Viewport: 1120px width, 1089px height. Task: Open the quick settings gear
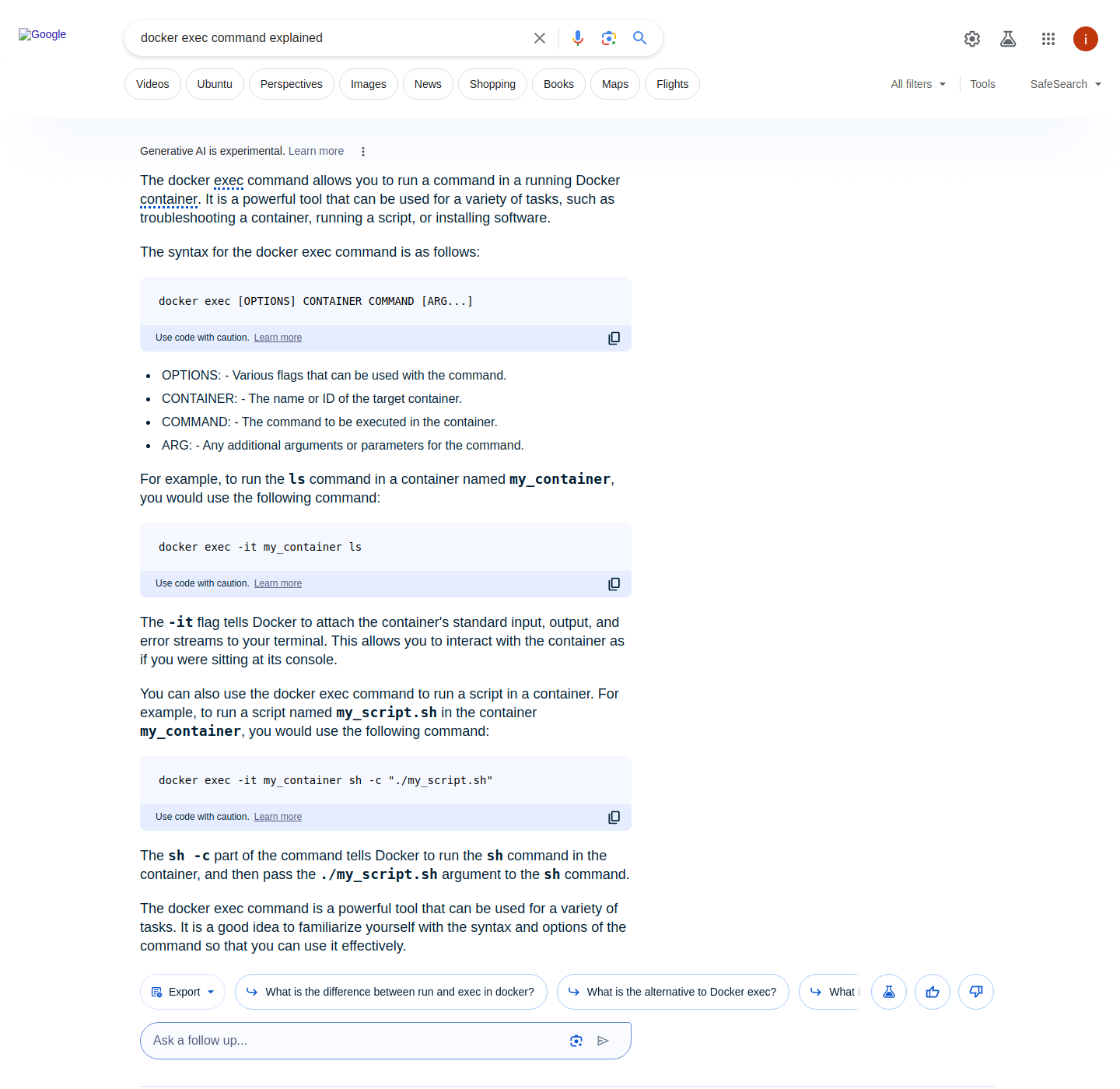(971, 39)
